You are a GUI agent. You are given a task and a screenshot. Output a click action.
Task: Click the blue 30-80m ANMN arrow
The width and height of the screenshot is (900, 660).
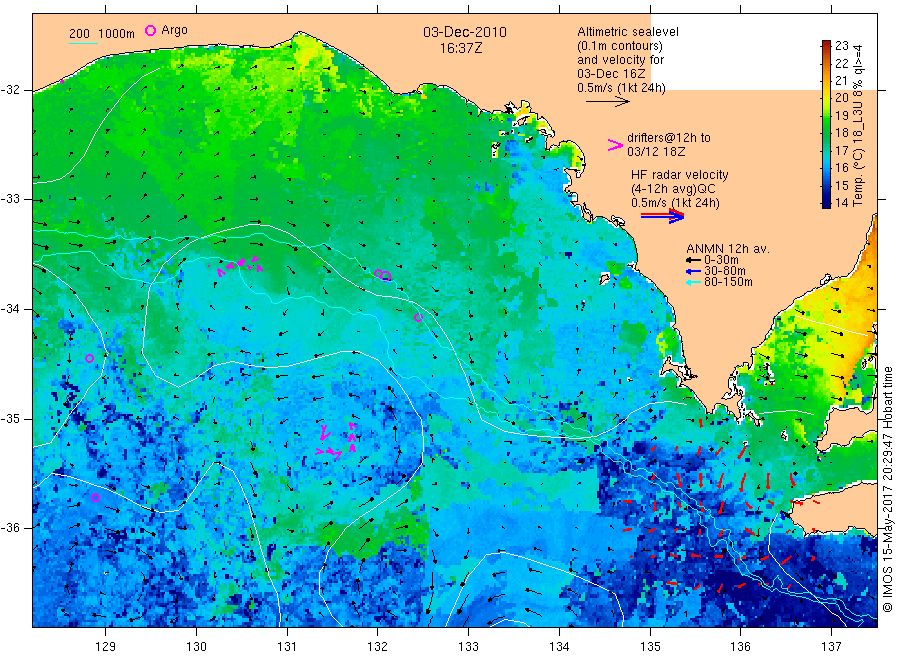693,271
